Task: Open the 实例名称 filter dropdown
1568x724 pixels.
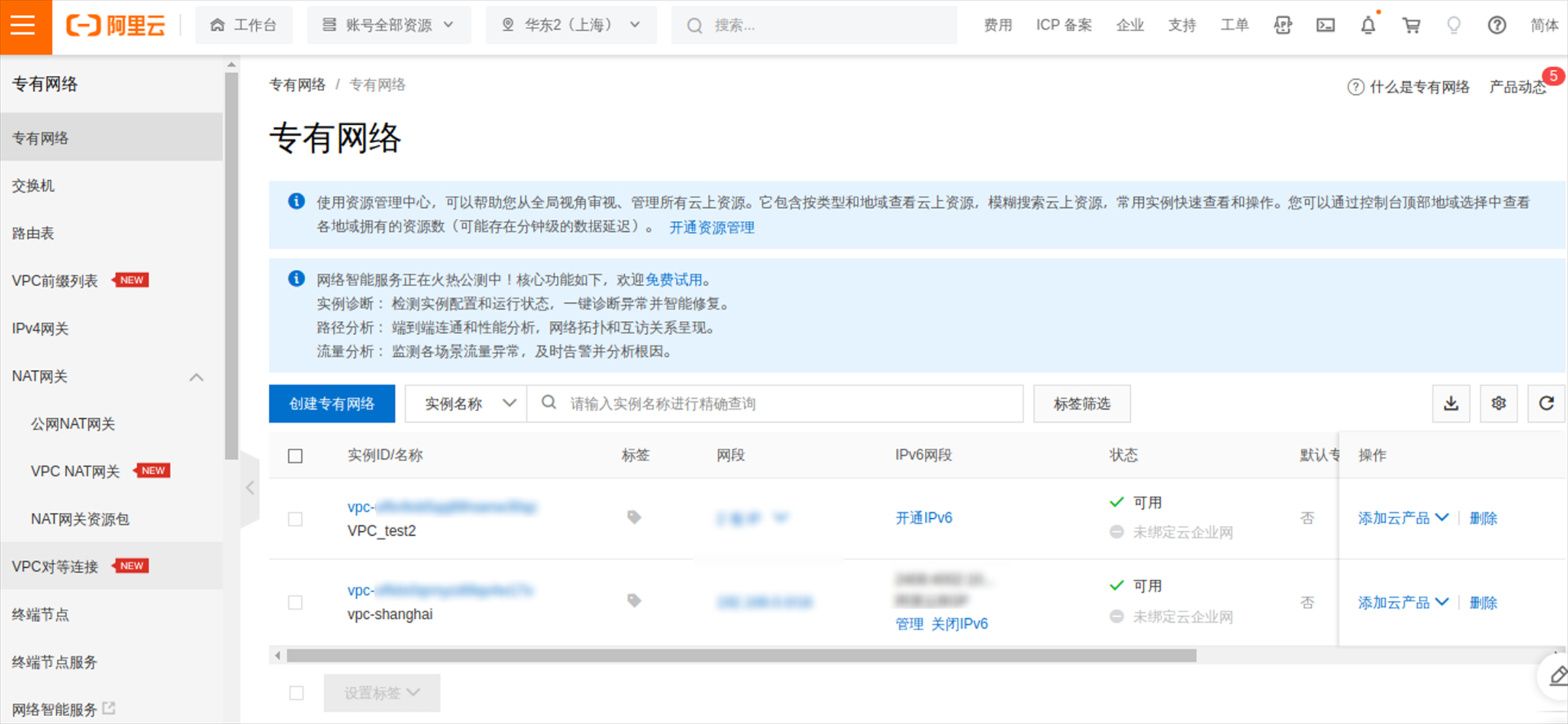Action: click(467, 403)
